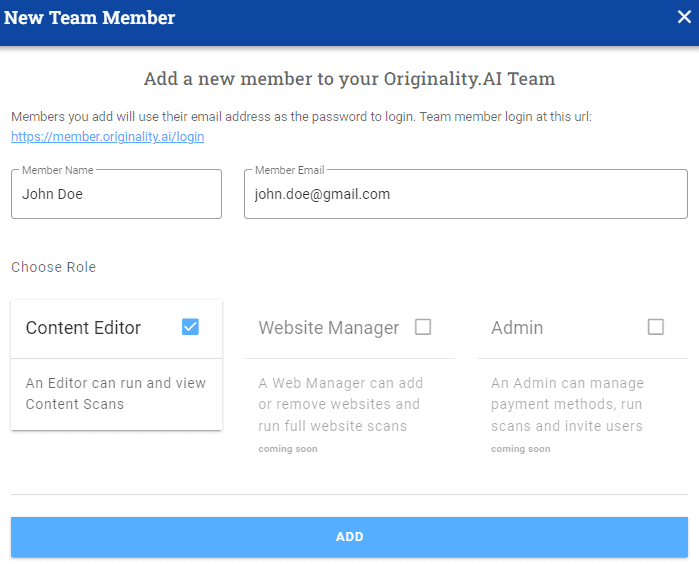Click the Content Editor role title
The image size is (699, 564).
click(83, 328)
